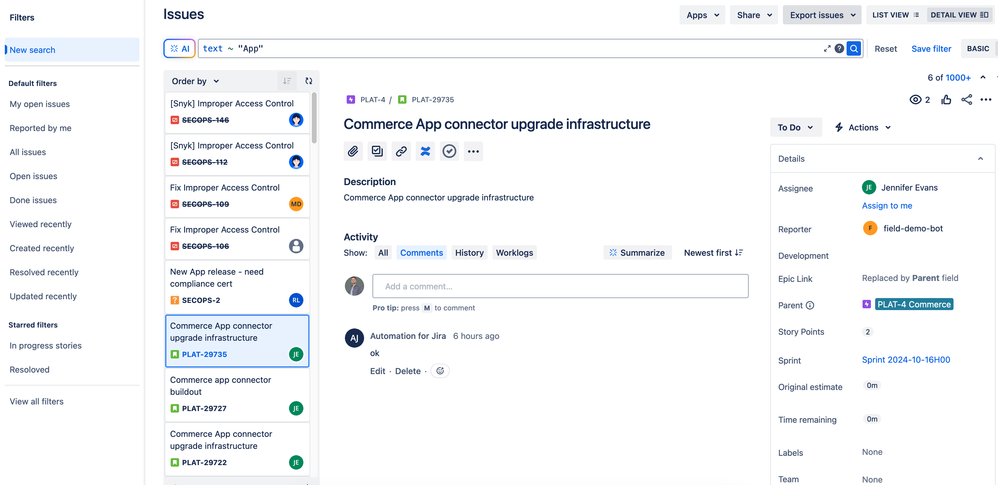
Task: Show Comments activity tab
Action: (421, 253)
